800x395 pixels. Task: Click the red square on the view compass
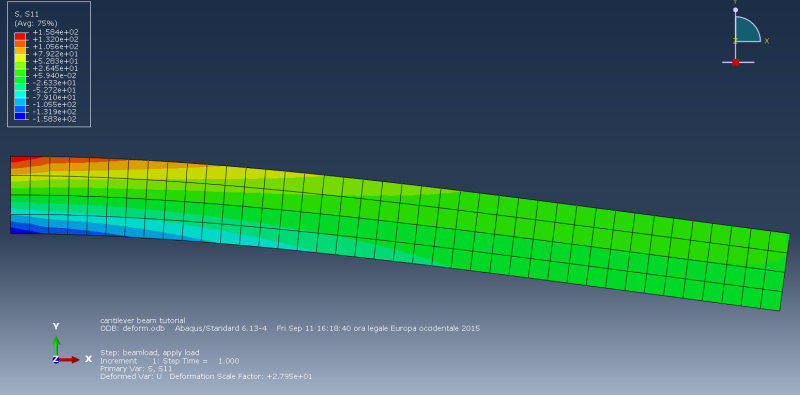pos(735,62)
